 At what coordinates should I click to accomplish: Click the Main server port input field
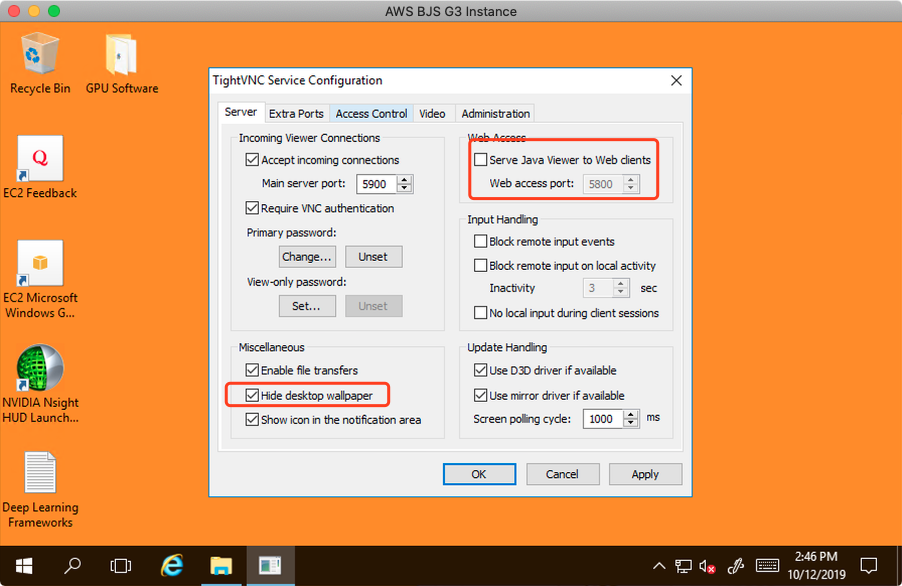[375, 184]
